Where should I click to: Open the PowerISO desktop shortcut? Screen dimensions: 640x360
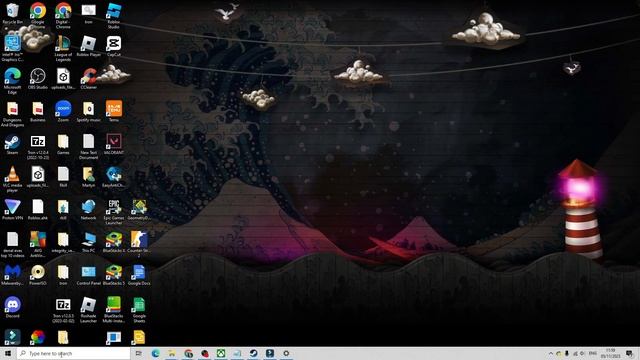click(x=38, y=275)
